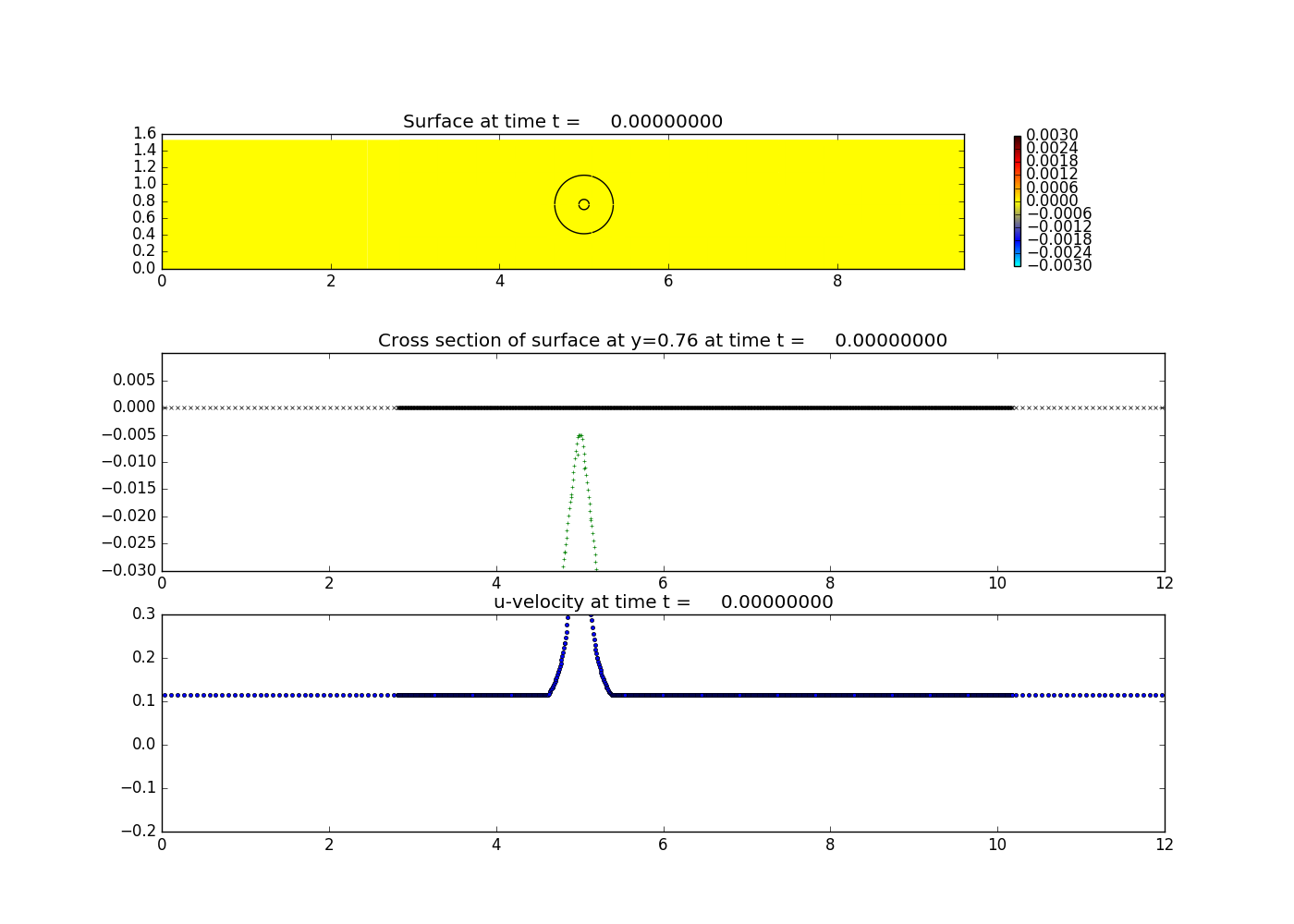Click the vertical colorbar beside the surface plot
The image size is (1294, 924).
(x=1017, y=201)
